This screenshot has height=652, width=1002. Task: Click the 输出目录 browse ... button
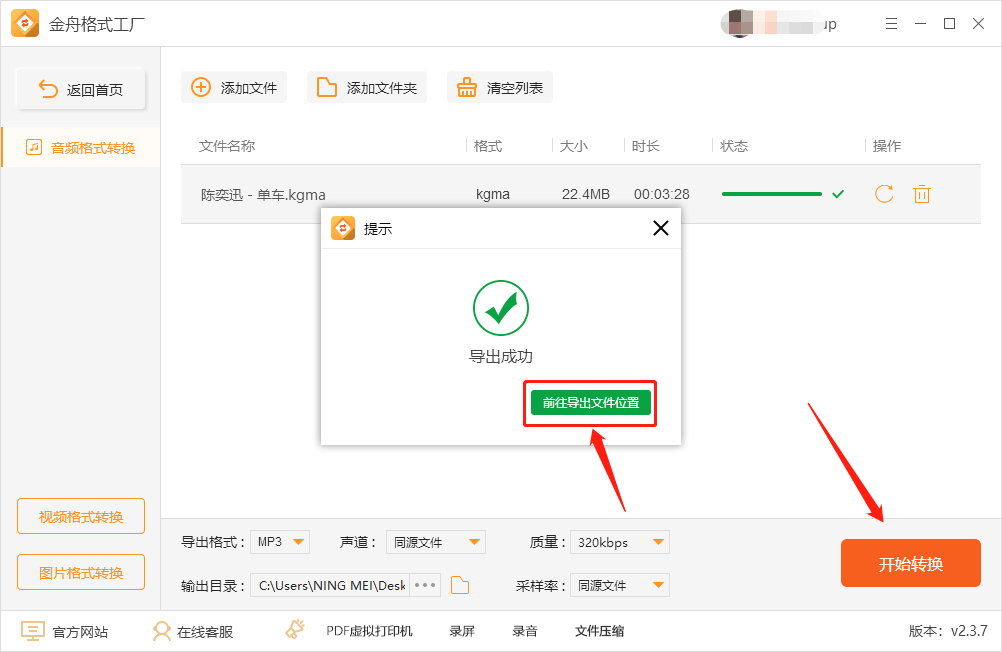pyautogui.click(x=424, y=585)
